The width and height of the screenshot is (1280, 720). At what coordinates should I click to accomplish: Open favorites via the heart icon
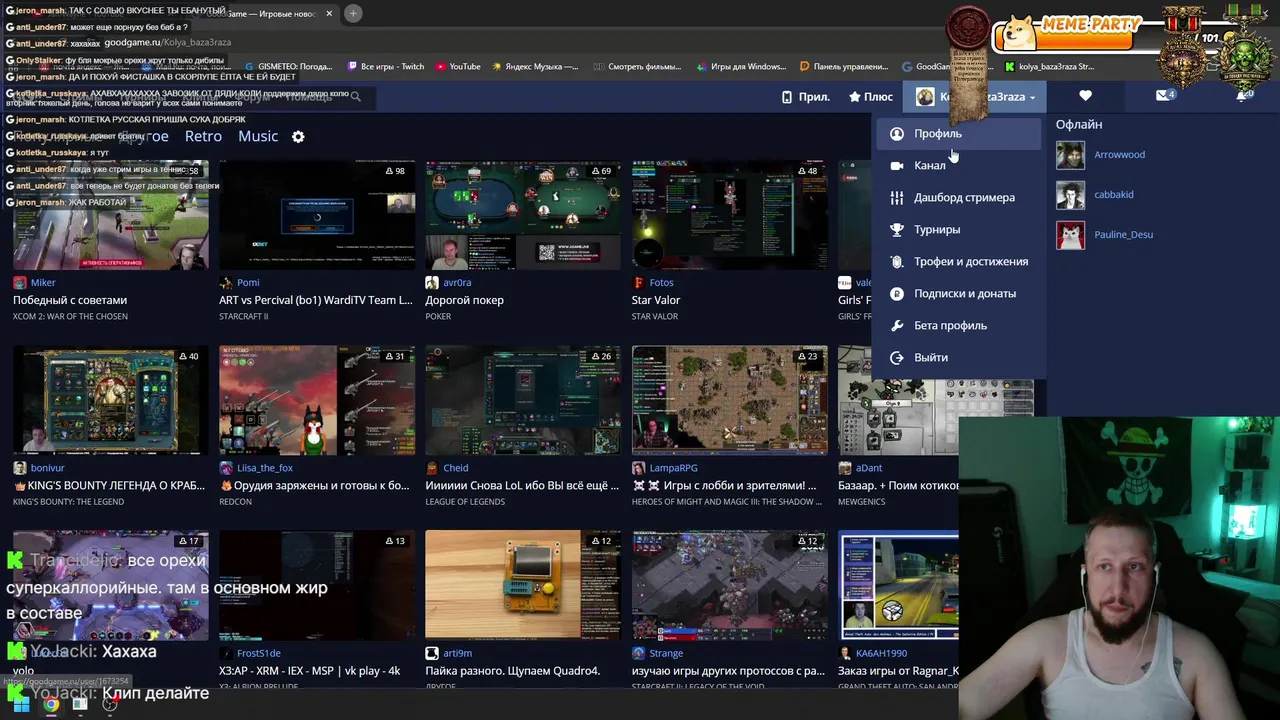pyautogui.click(x=1085, y=96)
